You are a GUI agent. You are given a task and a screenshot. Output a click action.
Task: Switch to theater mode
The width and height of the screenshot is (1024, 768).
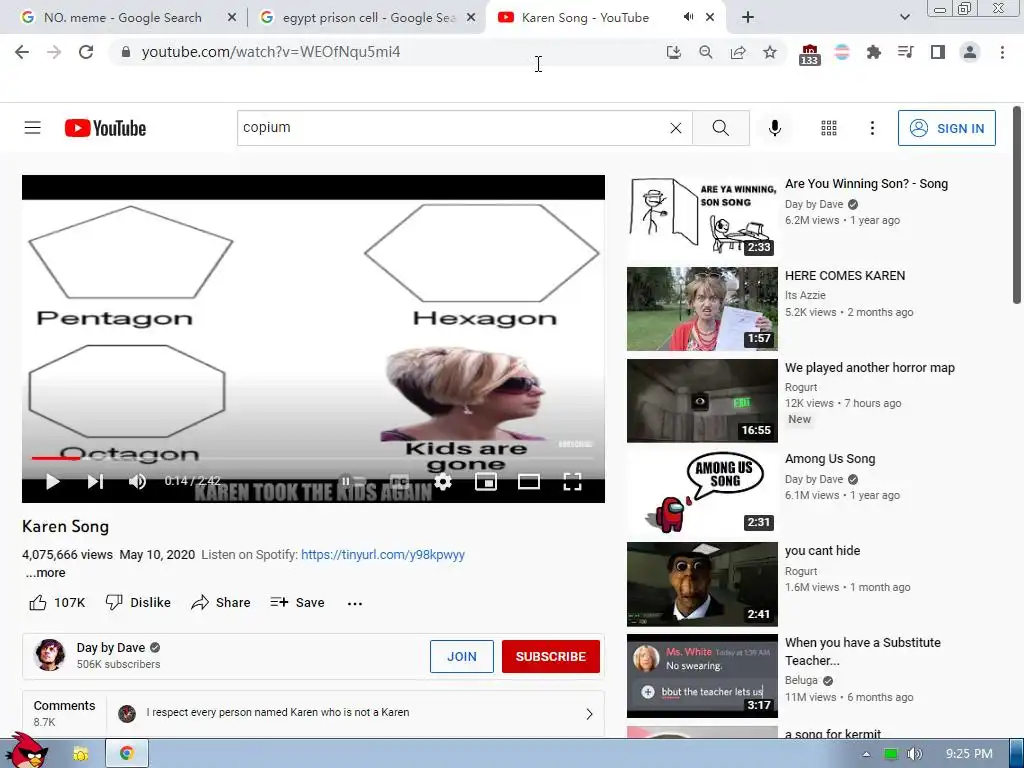tap(528, 482)
